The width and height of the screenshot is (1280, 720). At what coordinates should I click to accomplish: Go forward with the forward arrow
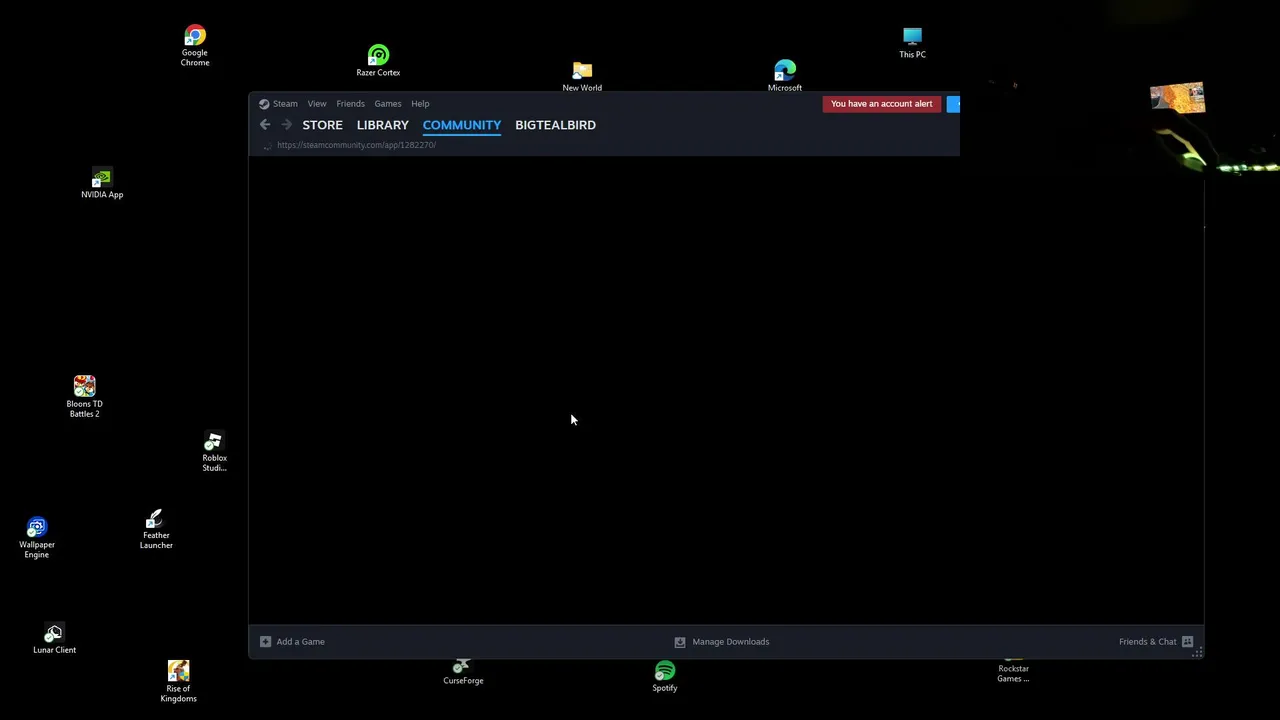pos(287,125)
